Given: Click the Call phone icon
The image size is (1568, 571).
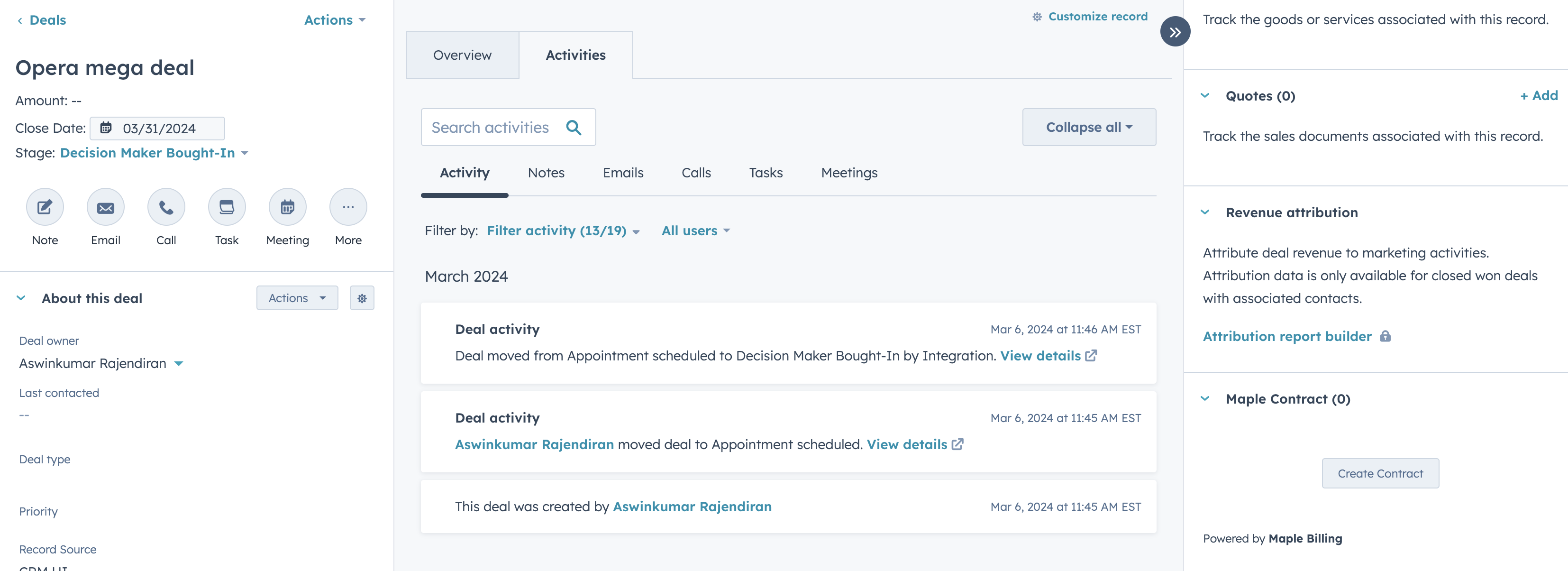Looking at the screenshot, I should 165,207.
